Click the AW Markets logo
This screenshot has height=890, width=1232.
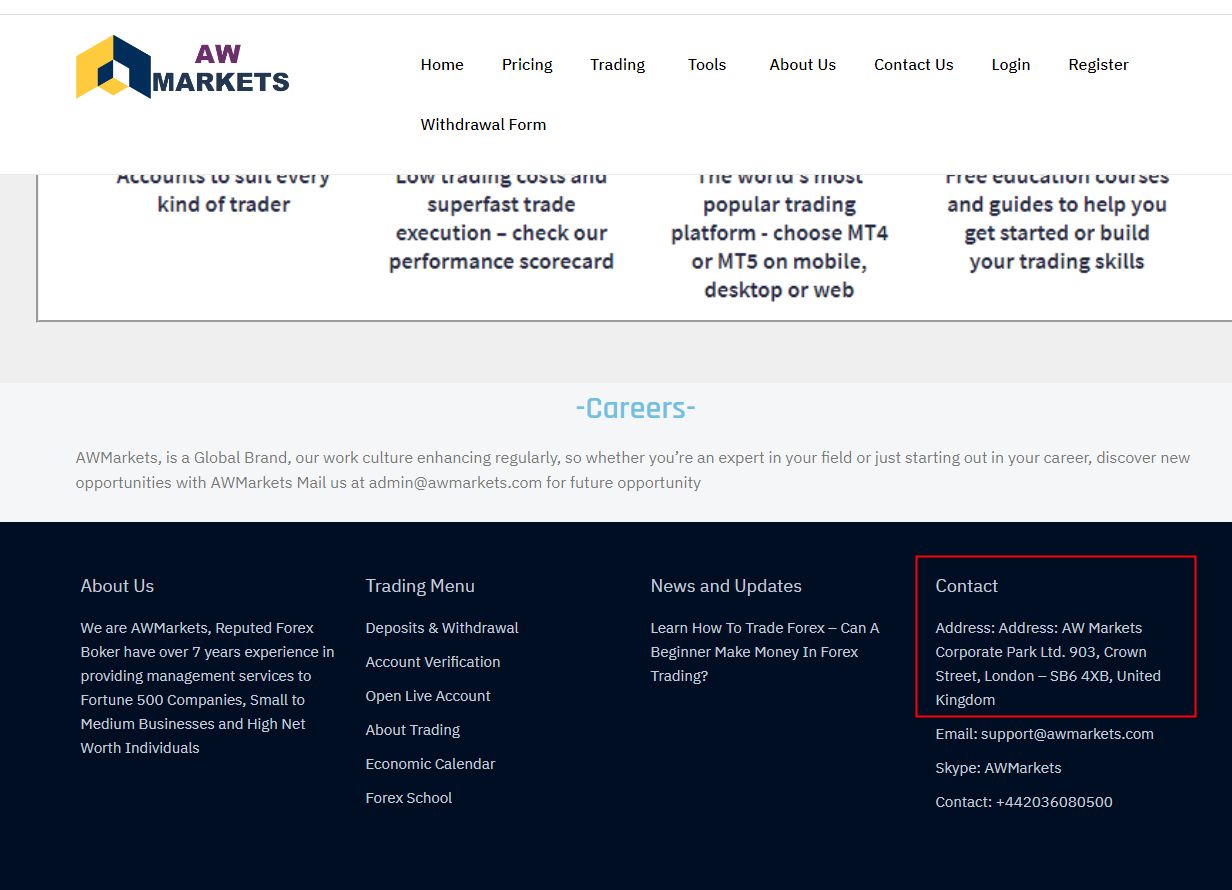183,67
